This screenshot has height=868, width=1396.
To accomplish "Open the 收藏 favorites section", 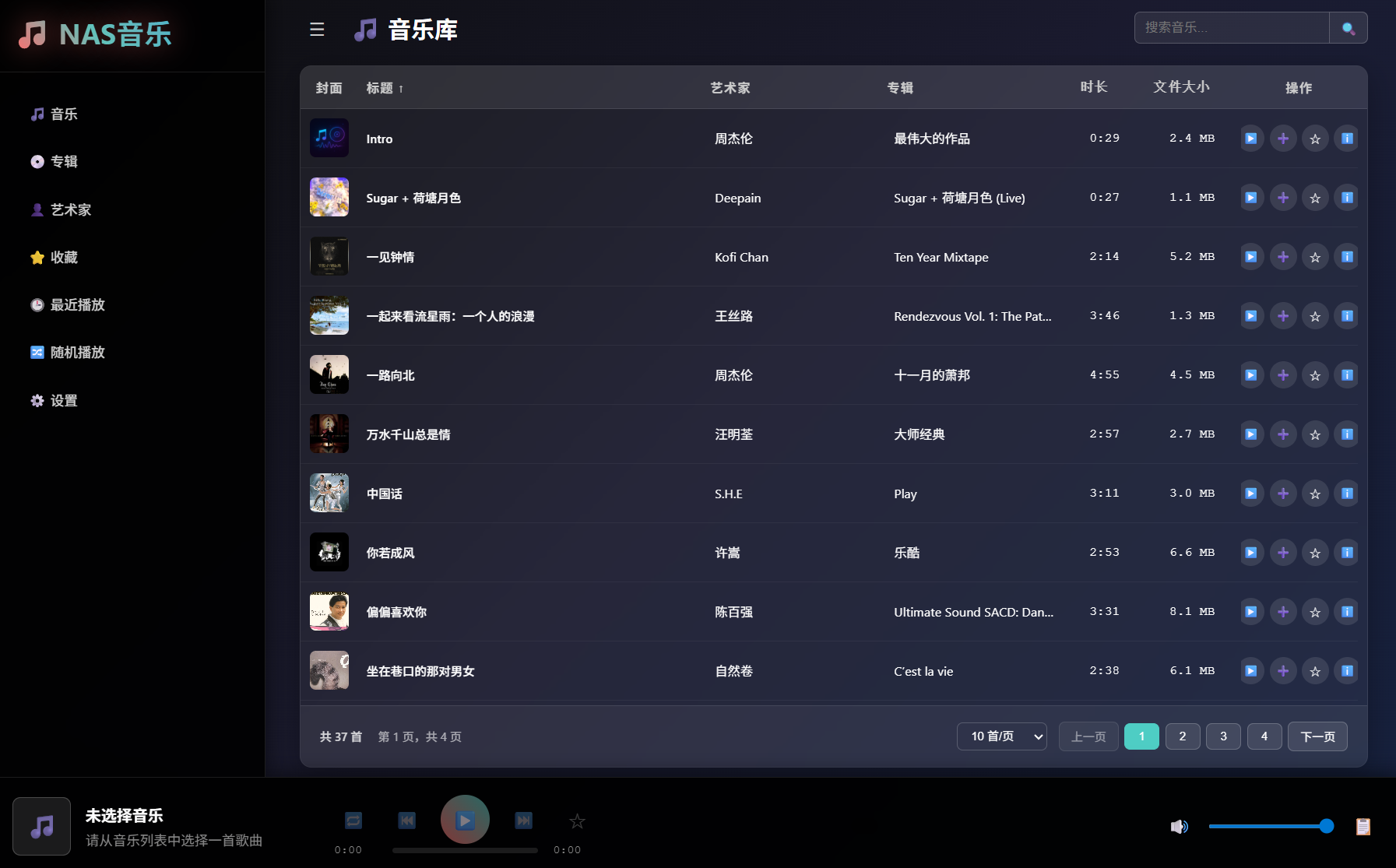I will point(64,257).
